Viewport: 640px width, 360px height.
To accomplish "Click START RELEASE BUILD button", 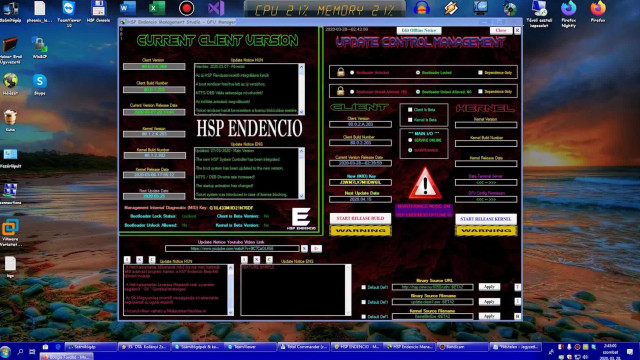I will coord(360,218).
